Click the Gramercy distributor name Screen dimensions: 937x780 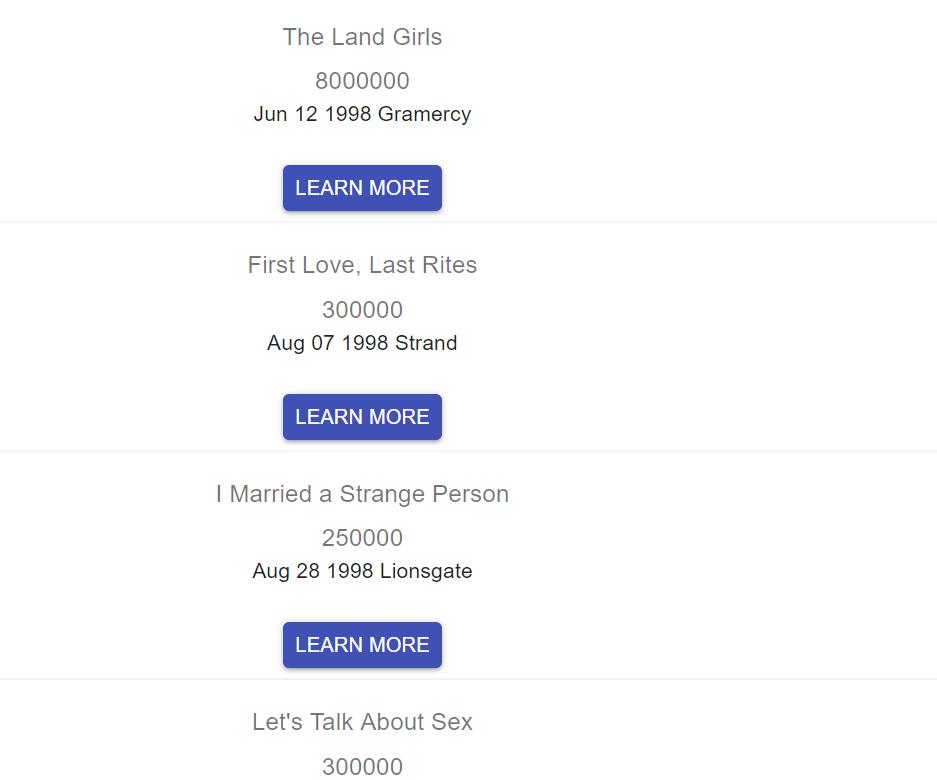(x=424, y=114)
